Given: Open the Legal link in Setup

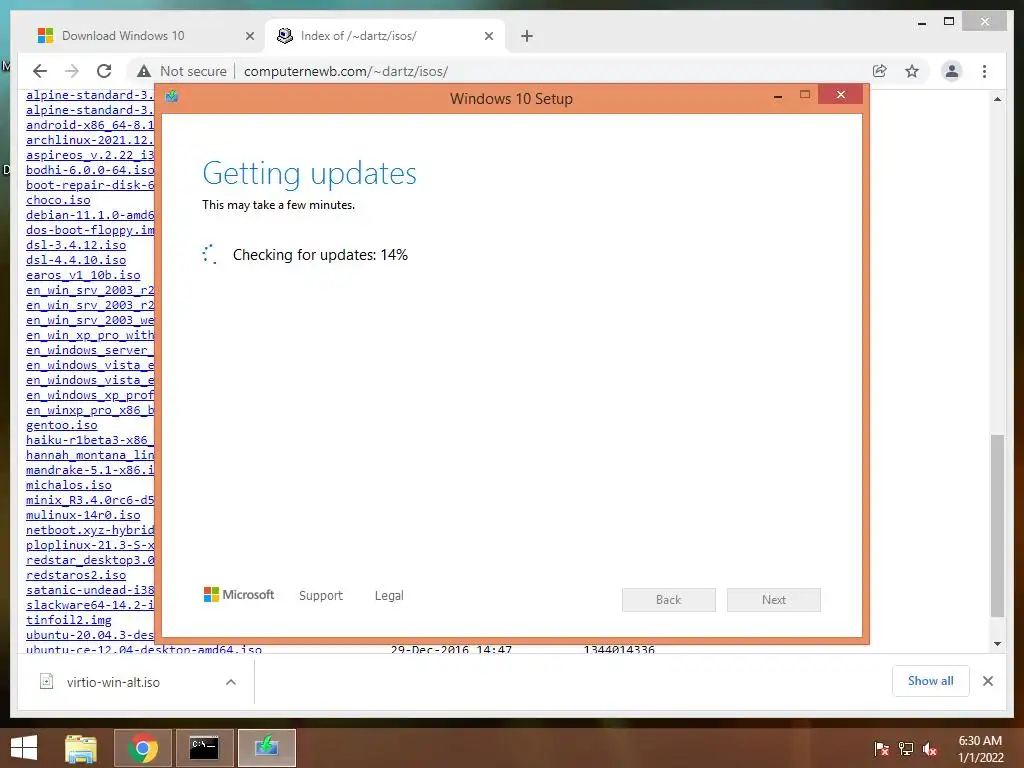Looking at the screenshot, I should point(389,596).
